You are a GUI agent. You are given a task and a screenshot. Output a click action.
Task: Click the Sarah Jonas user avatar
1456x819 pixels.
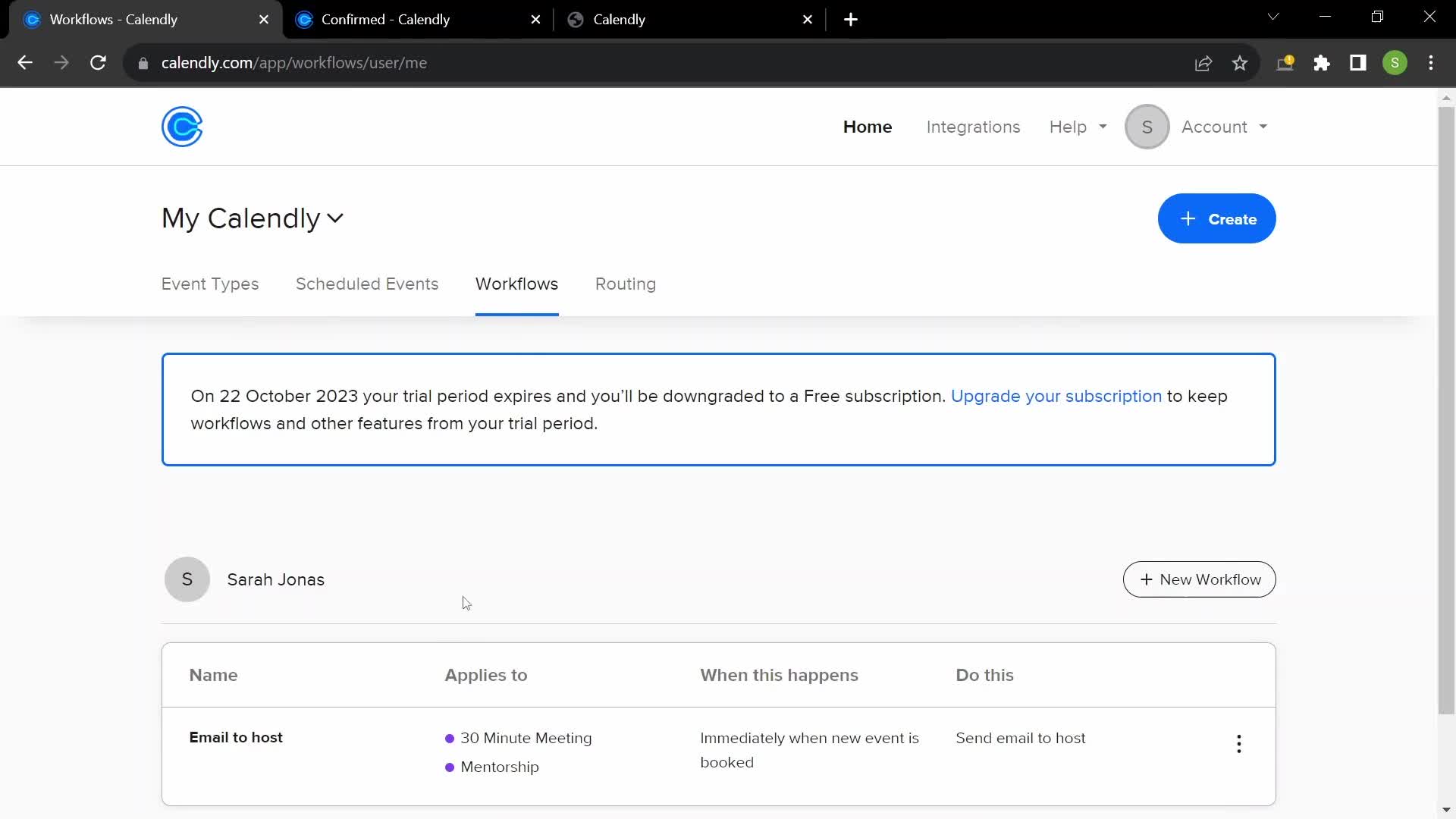click(x=186, y=578)
